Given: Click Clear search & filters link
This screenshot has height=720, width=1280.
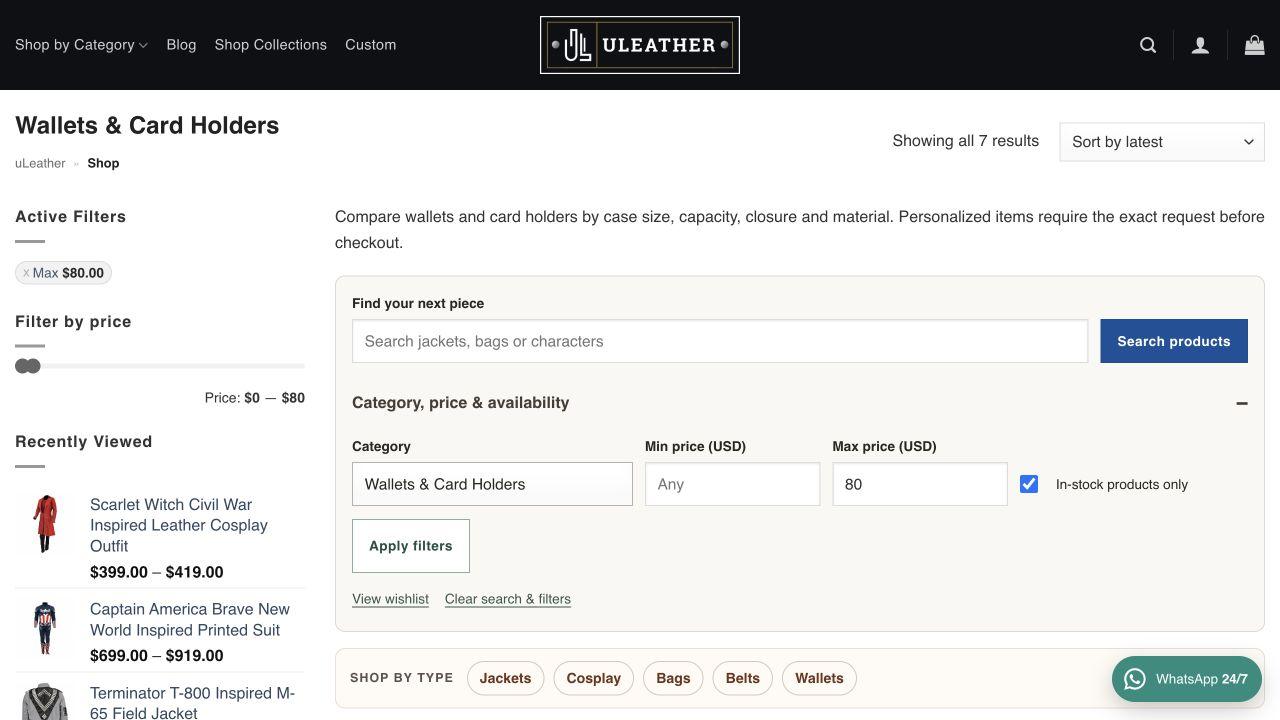Looking at the screenshot, I should click(508, 599).
